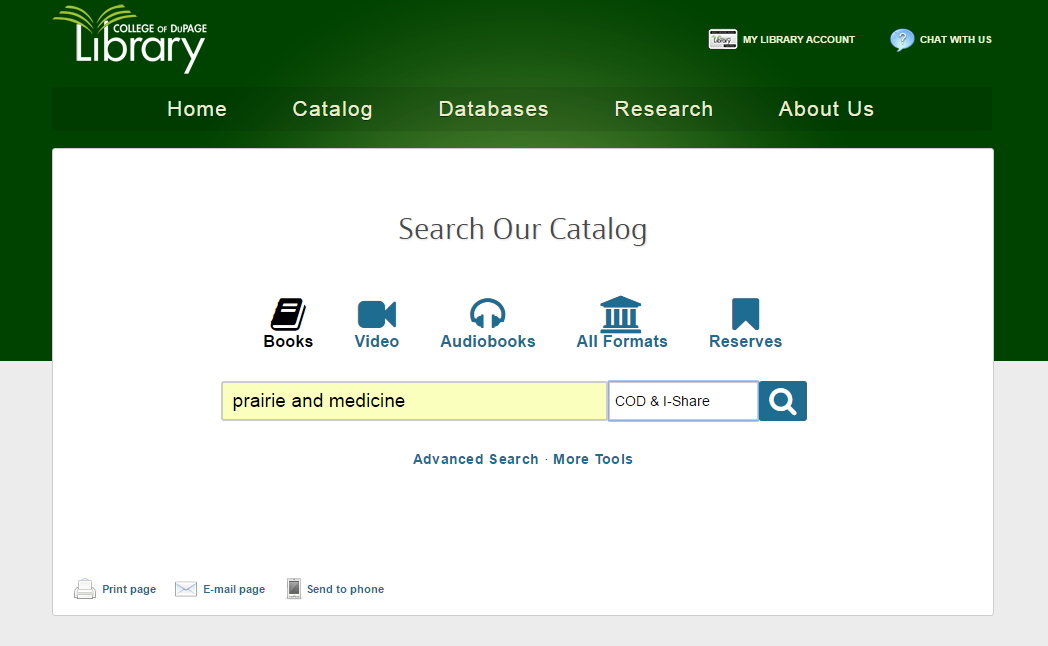
Task: Click the search text field containing prairie and medicine
Action: [x=414, y=401]
